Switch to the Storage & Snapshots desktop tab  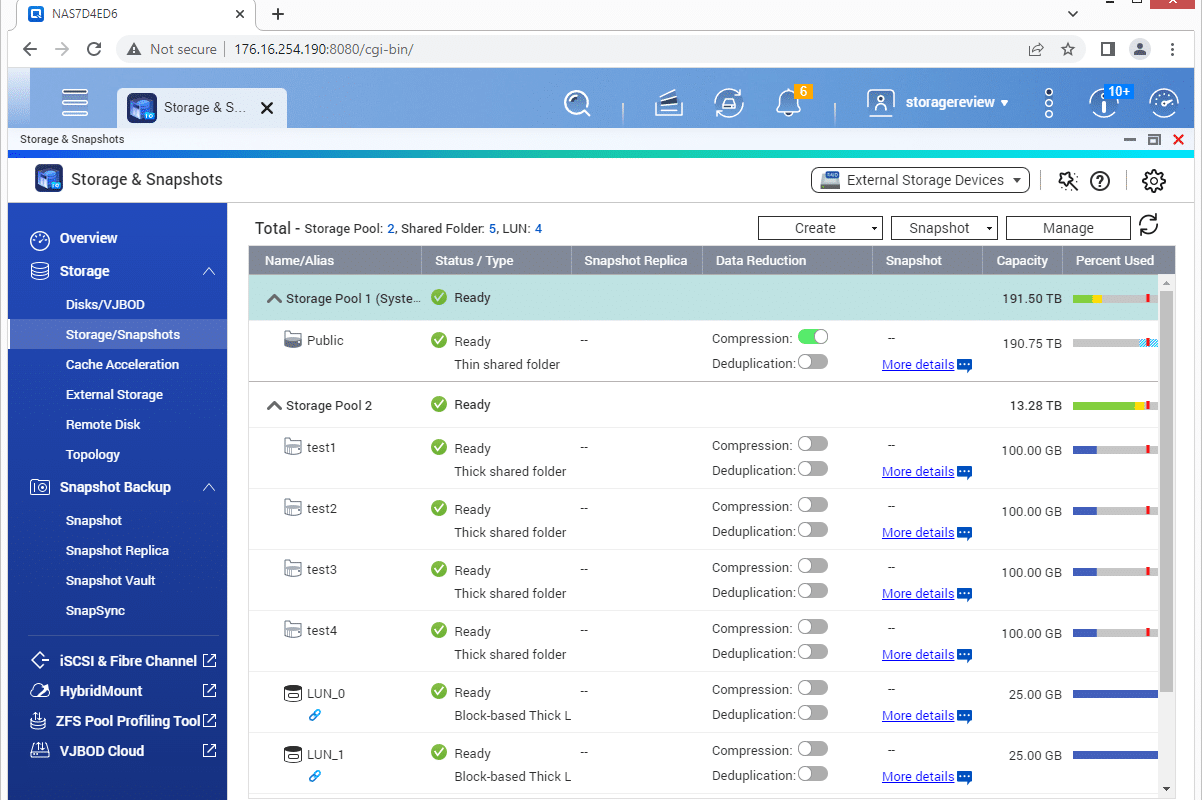(203, 107)
